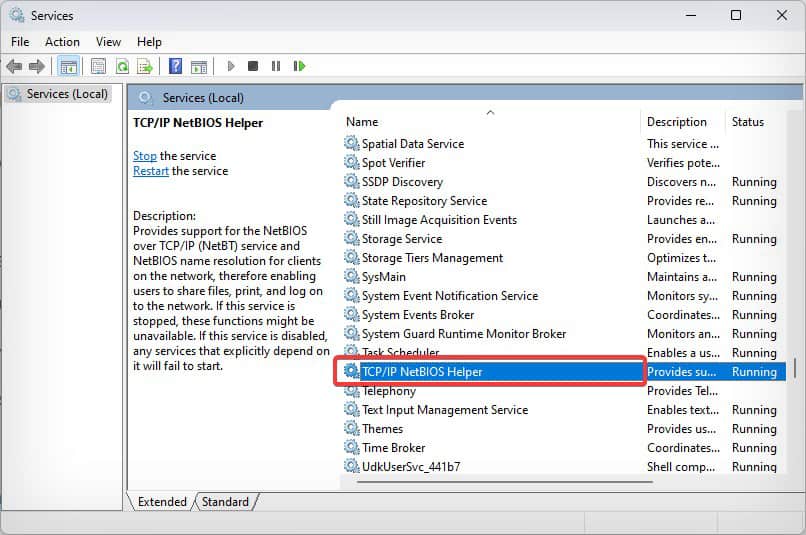This screenshot has height=535, width=806.
Task: Click the Pause Service toolbar icon
Action: [276, 66]
